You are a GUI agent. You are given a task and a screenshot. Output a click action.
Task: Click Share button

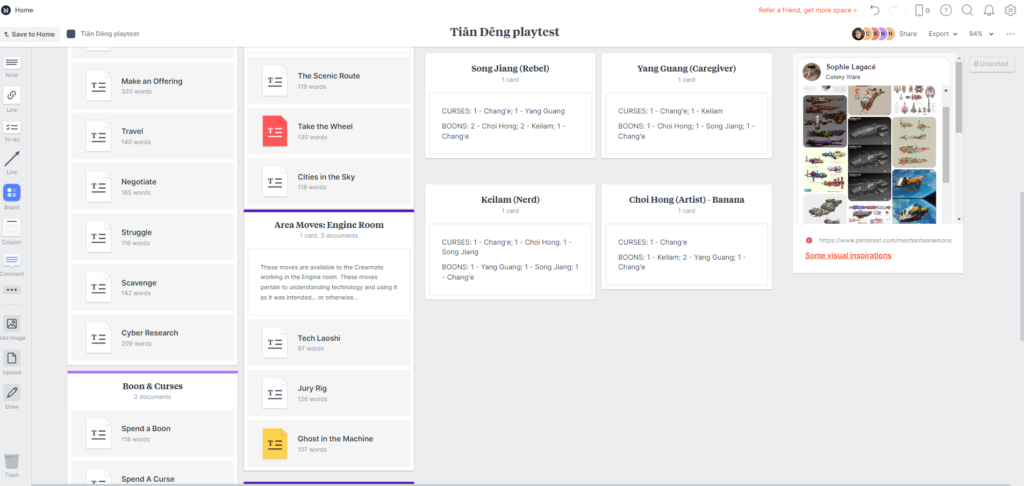click(x=907, y=34)
